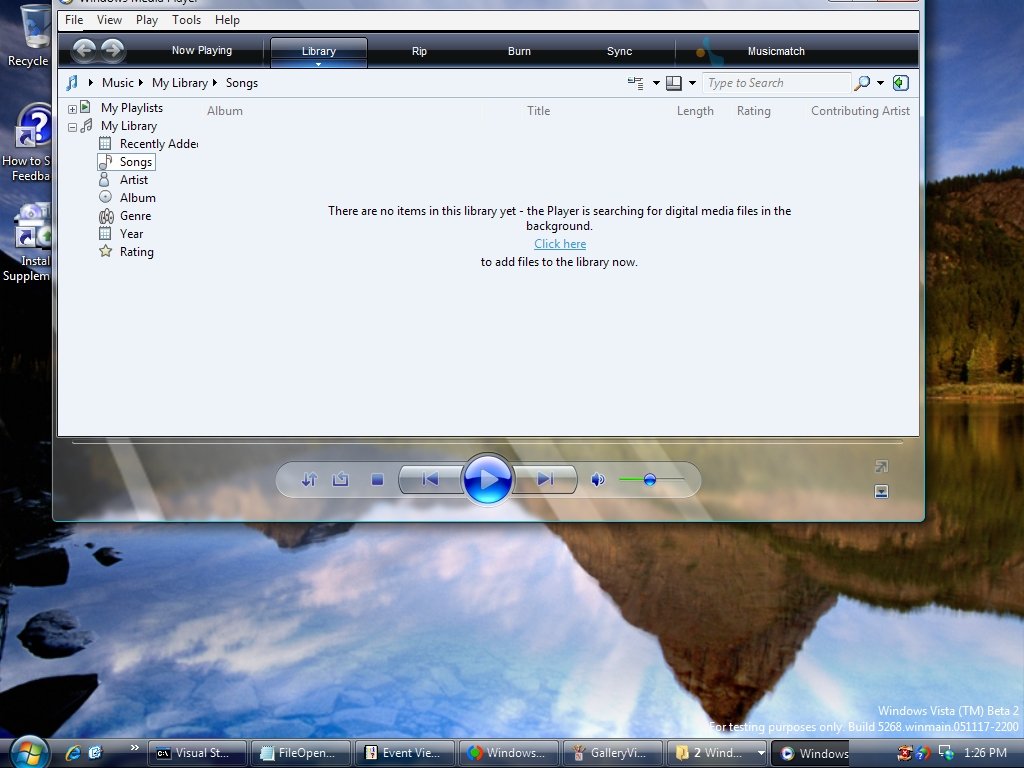Viewport: 1024px width, 768px height.
Task: Adjust the volume slider
Action: pyautogui.click(x=650, y=479)
